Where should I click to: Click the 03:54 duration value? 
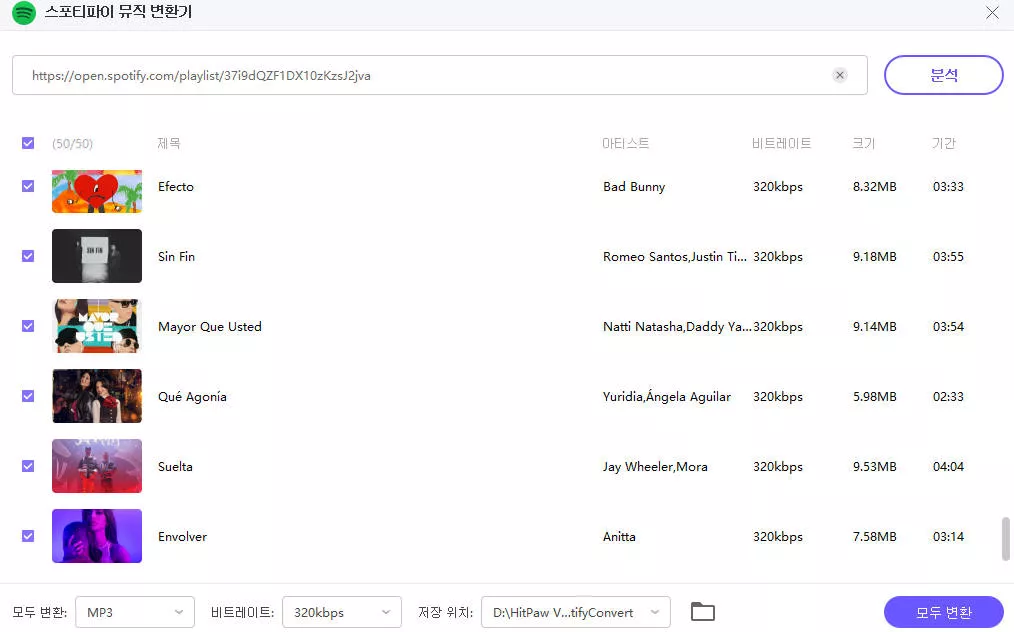(948, 326)
